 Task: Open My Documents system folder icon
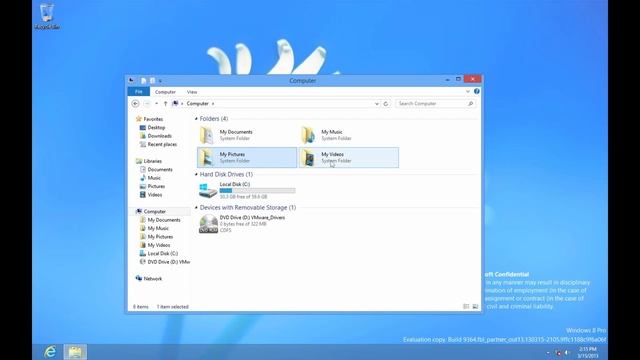coord(207,135)
